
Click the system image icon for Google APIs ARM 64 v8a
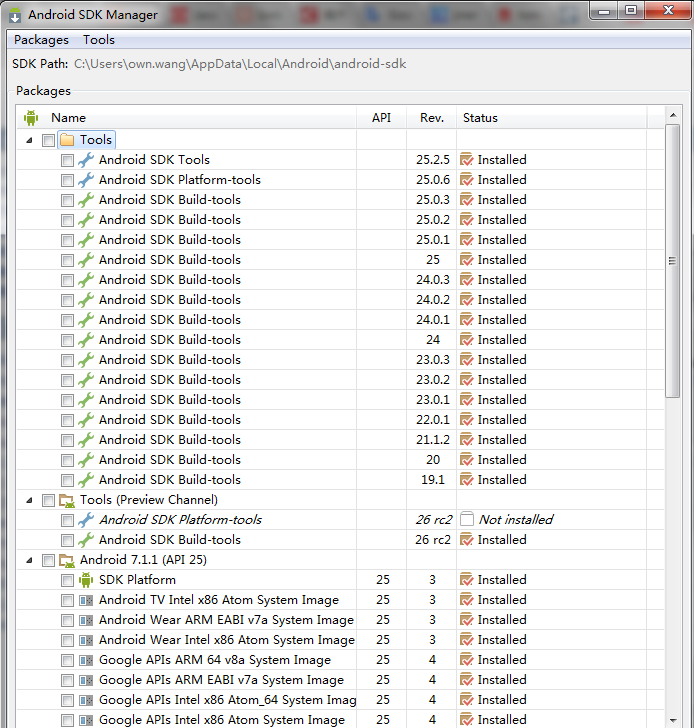(86, 660)
